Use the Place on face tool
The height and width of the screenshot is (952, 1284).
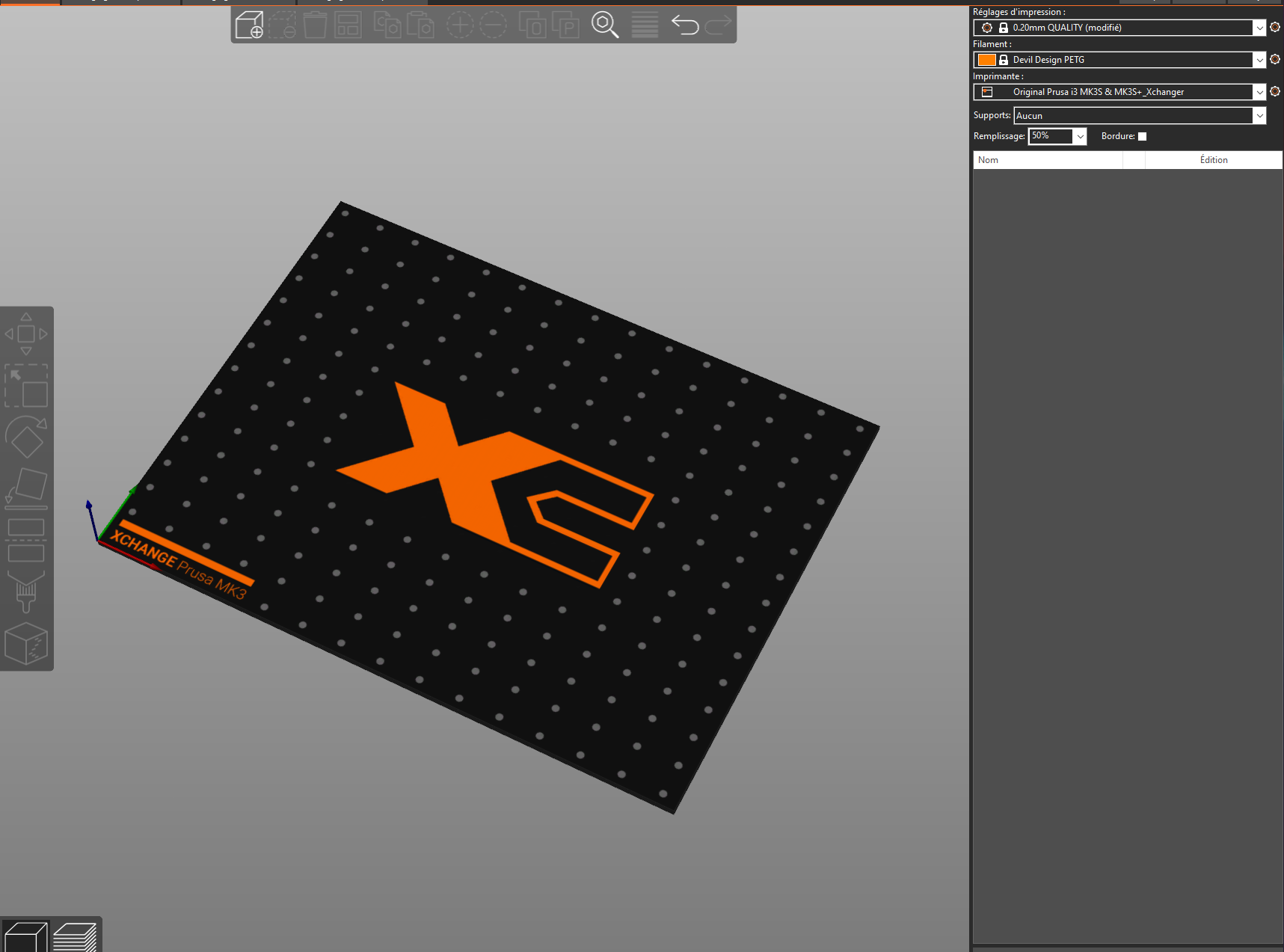26,488
